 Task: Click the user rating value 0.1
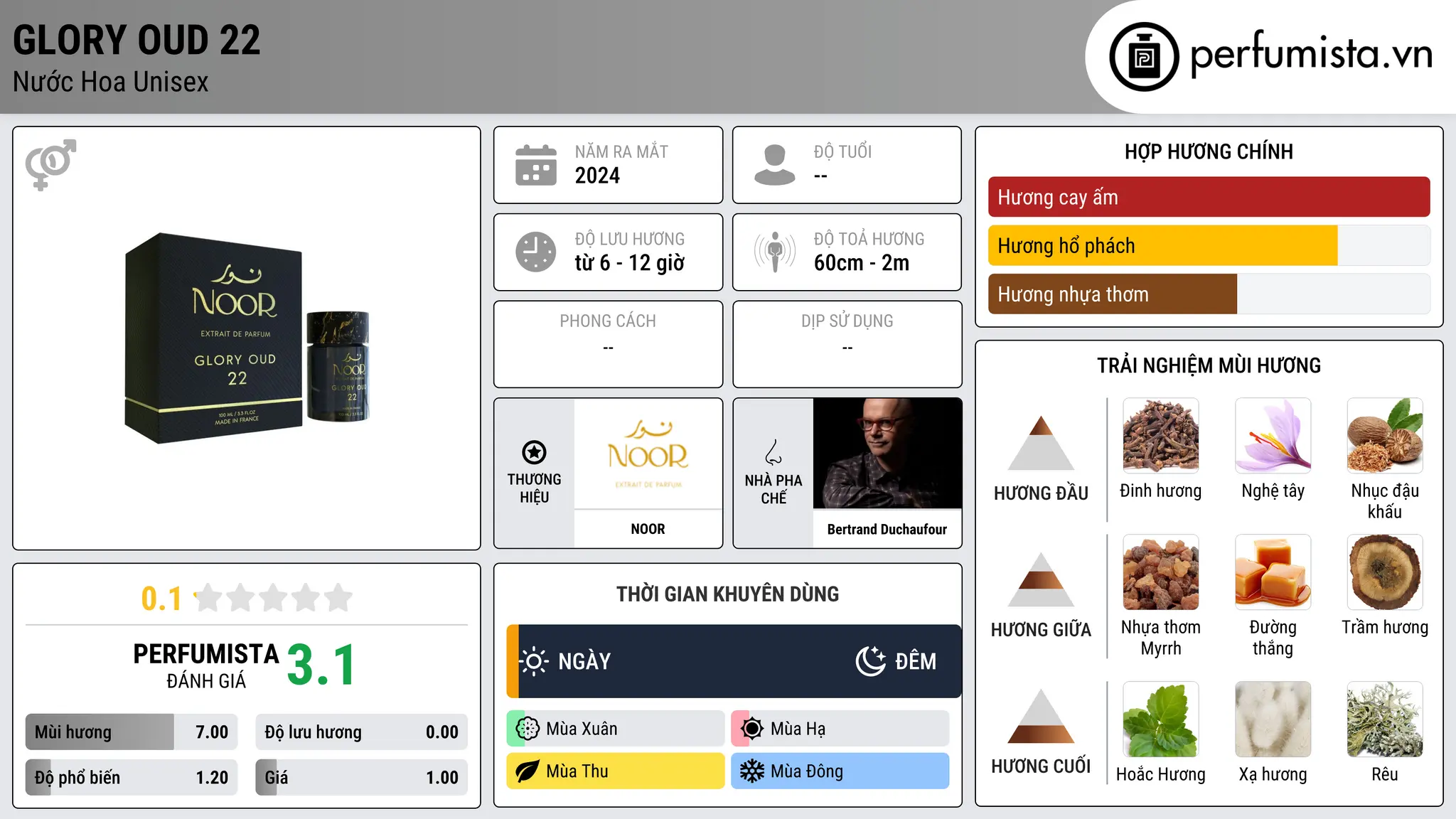coord(161,599)
